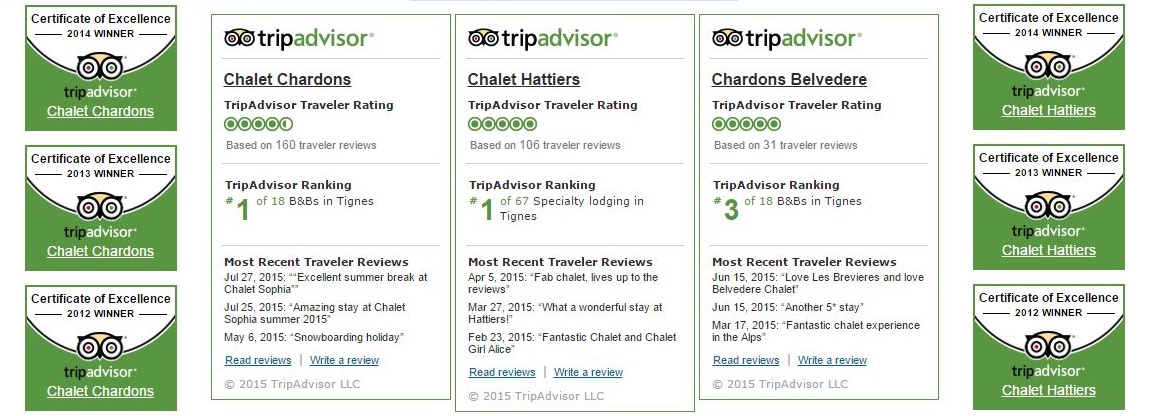Click the TripAdvisor logo in Chalet Hattiers widget
This screenshot has height=416, width=1171.
point(543,38)
